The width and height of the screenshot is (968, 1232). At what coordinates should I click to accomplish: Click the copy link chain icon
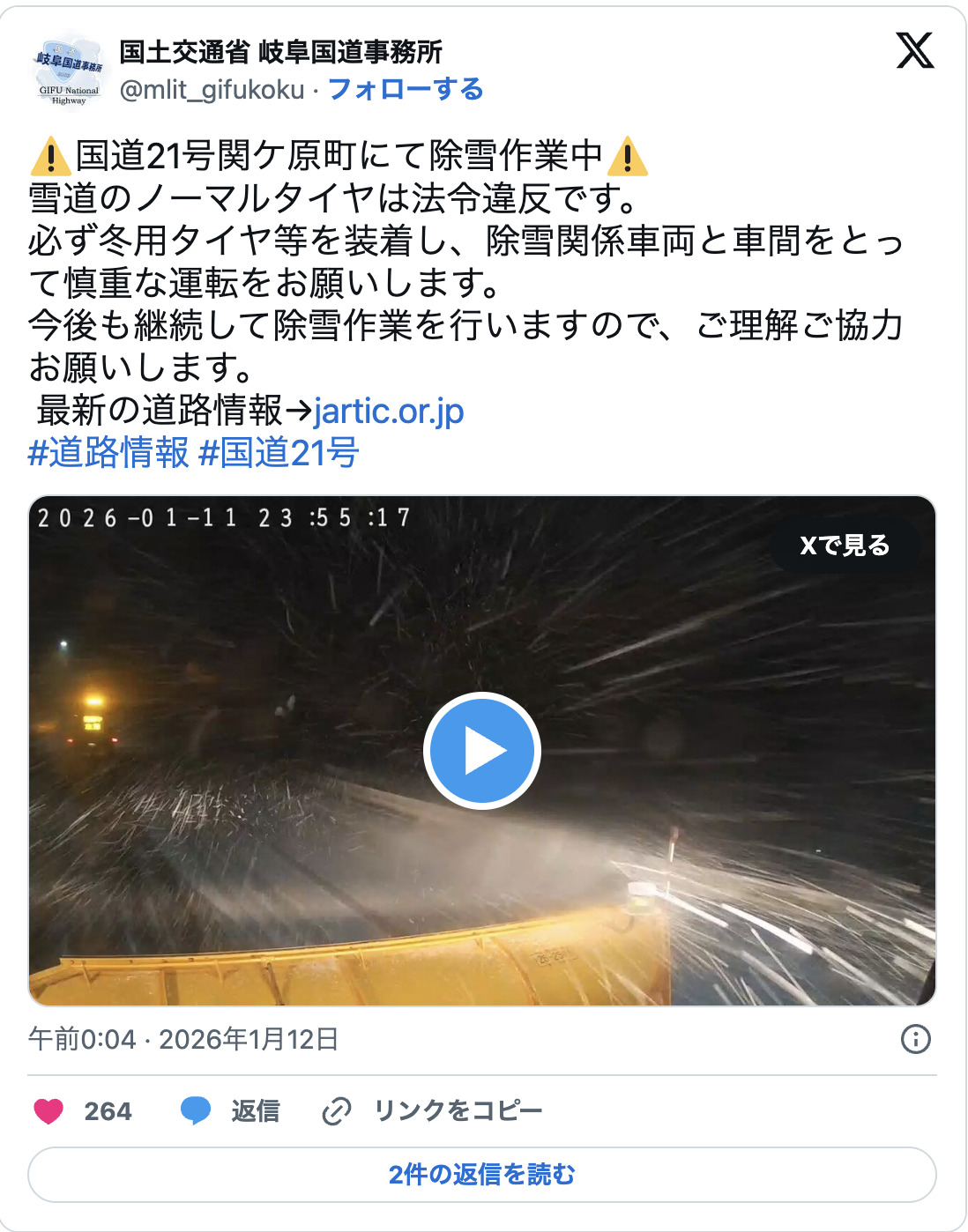pos(337,1111)
